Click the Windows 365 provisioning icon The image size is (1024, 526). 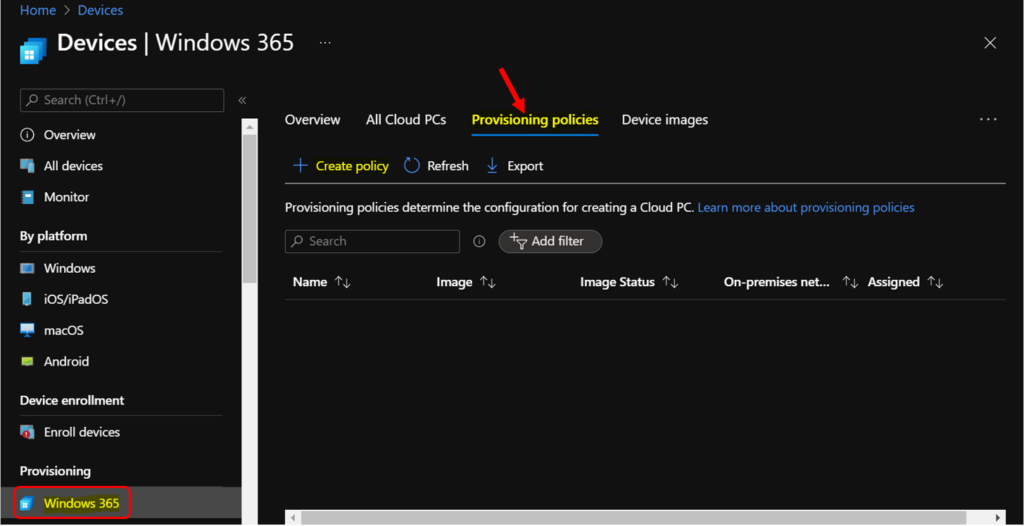point(26,503)
